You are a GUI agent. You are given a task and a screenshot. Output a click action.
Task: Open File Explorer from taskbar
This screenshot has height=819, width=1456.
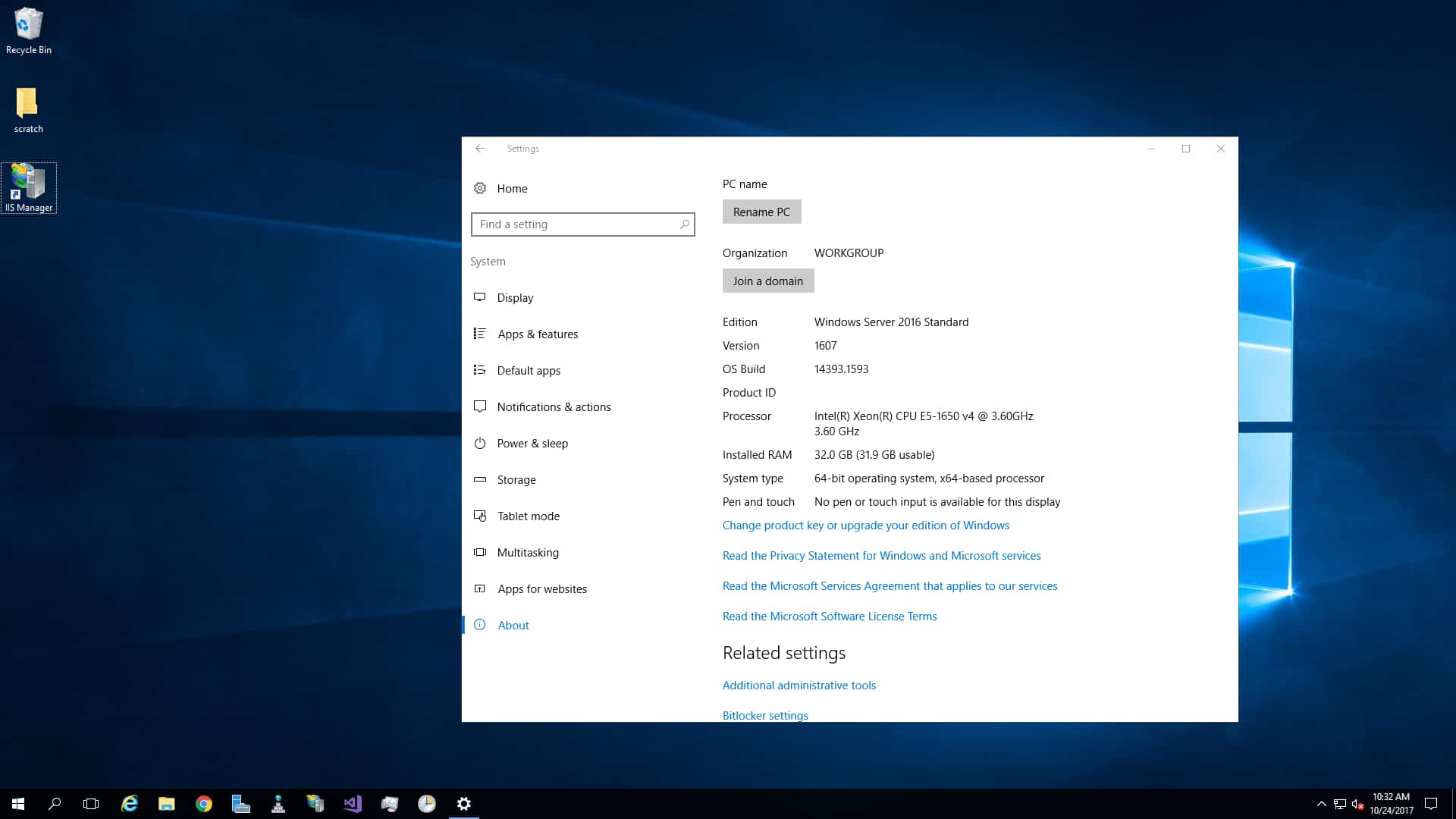click(167, 804)
